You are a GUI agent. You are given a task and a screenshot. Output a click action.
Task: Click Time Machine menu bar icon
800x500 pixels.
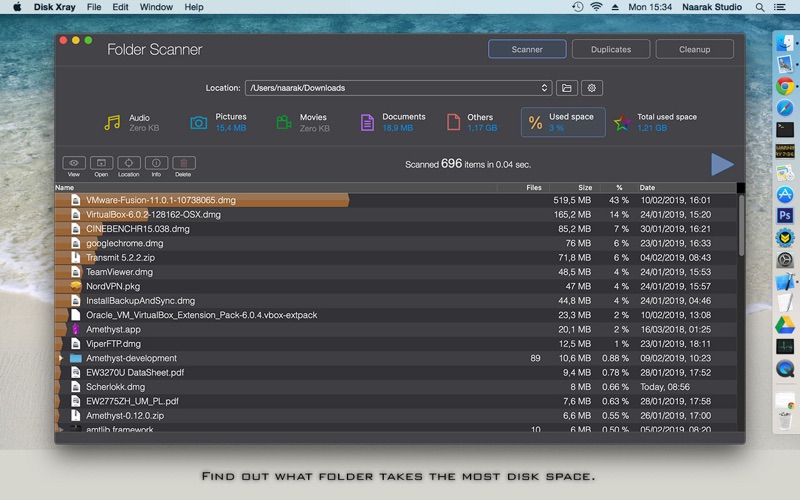click(578, 7)
